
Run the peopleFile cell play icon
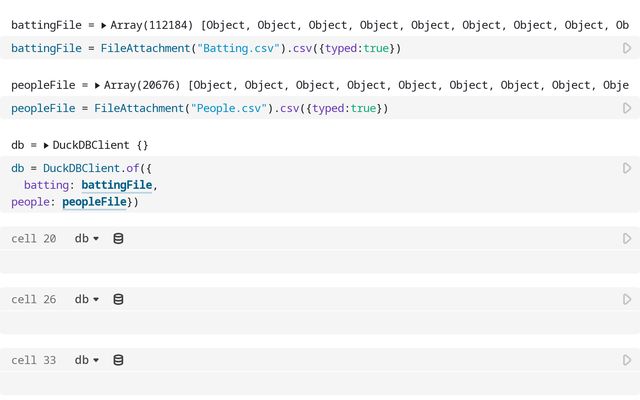point(627,108)
